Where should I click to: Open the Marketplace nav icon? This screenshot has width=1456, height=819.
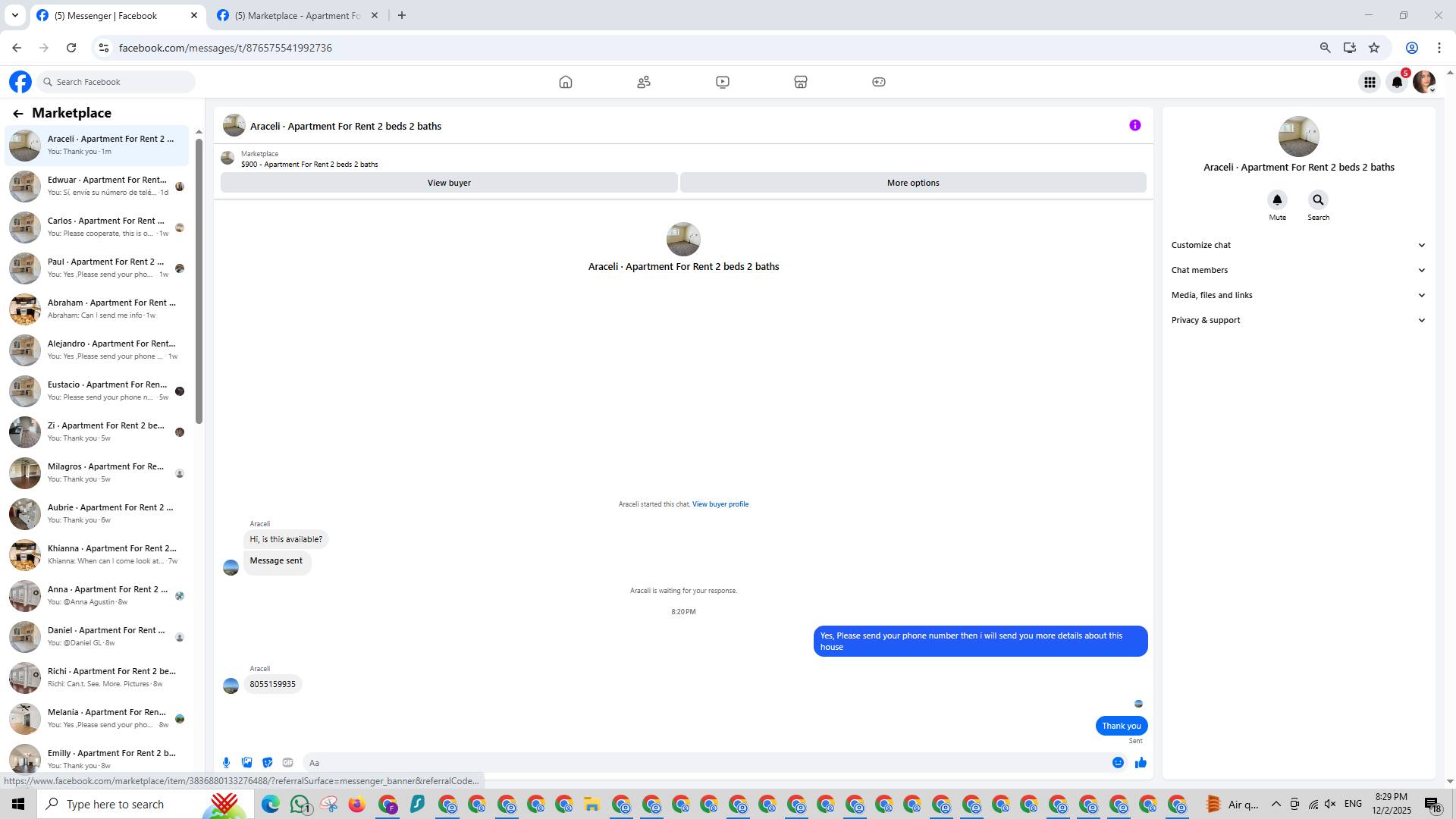(x=800, y=82)
